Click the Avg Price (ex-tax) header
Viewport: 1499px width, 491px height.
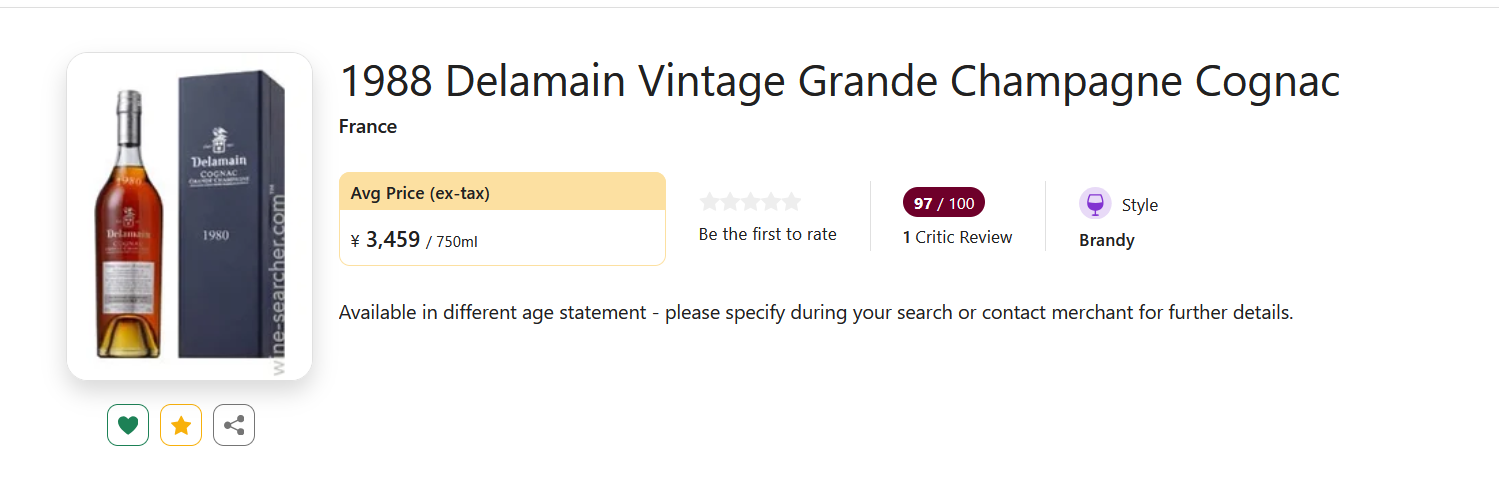420,193
